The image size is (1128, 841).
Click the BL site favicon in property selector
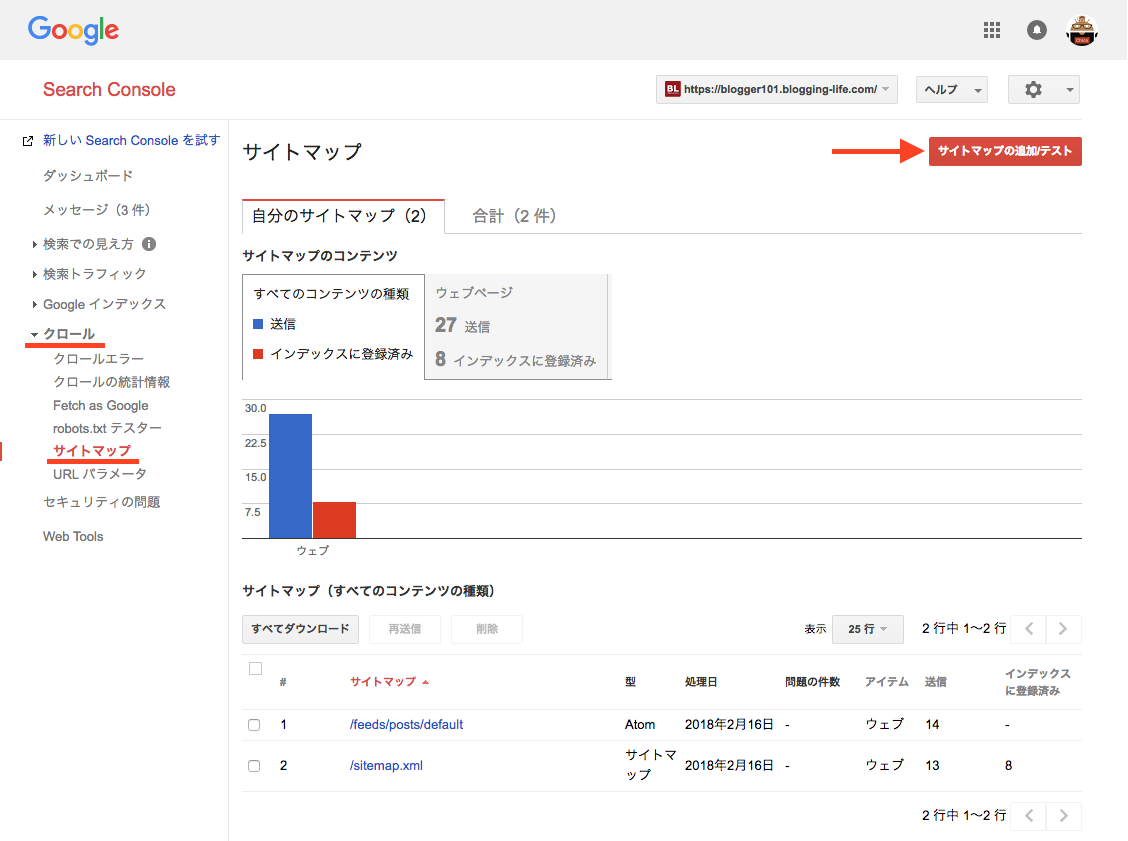pos(672,89)
